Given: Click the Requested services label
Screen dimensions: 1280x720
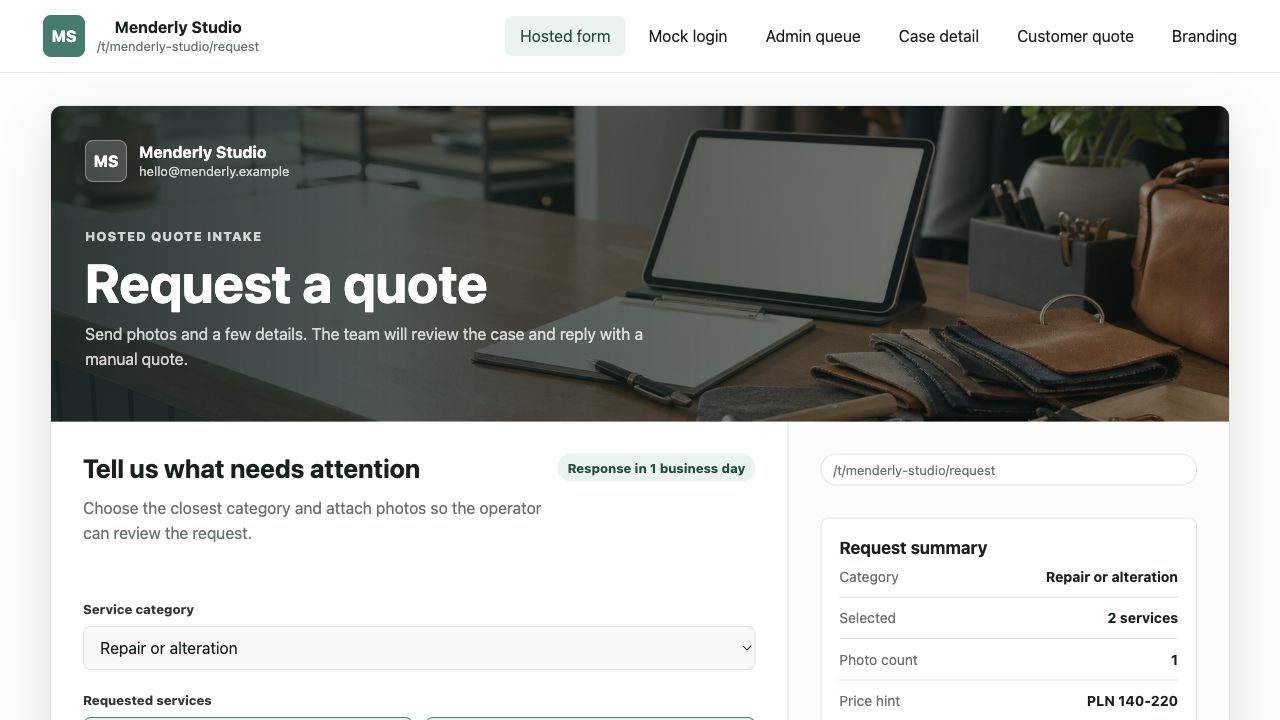Looking at the screenshot, I should pos(147,700).
